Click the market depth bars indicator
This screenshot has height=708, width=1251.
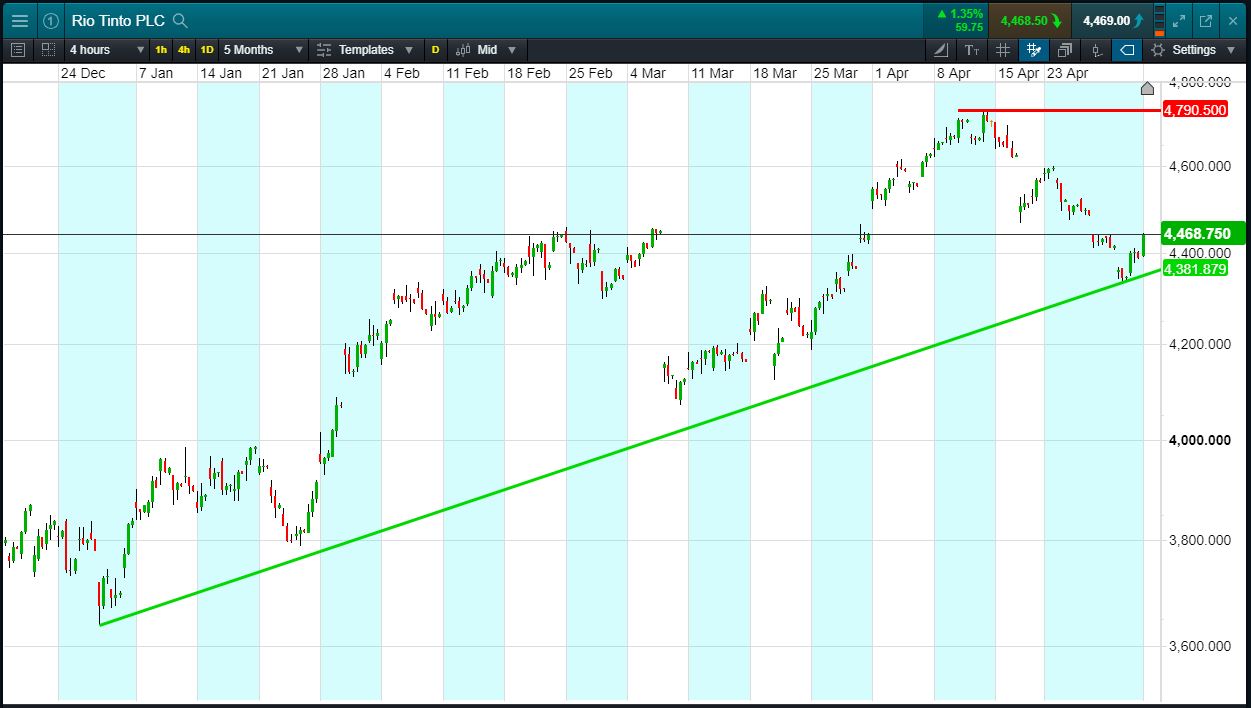tap(1159, 21)
